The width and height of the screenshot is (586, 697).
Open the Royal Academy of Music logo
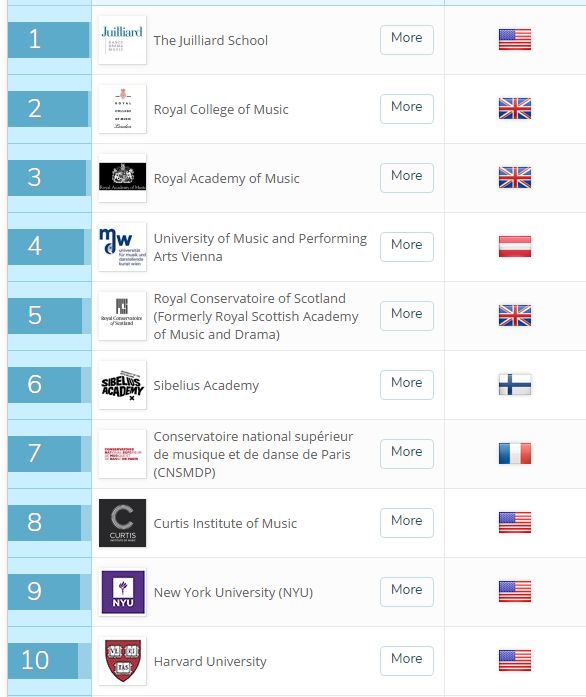[x=122, y=178]
